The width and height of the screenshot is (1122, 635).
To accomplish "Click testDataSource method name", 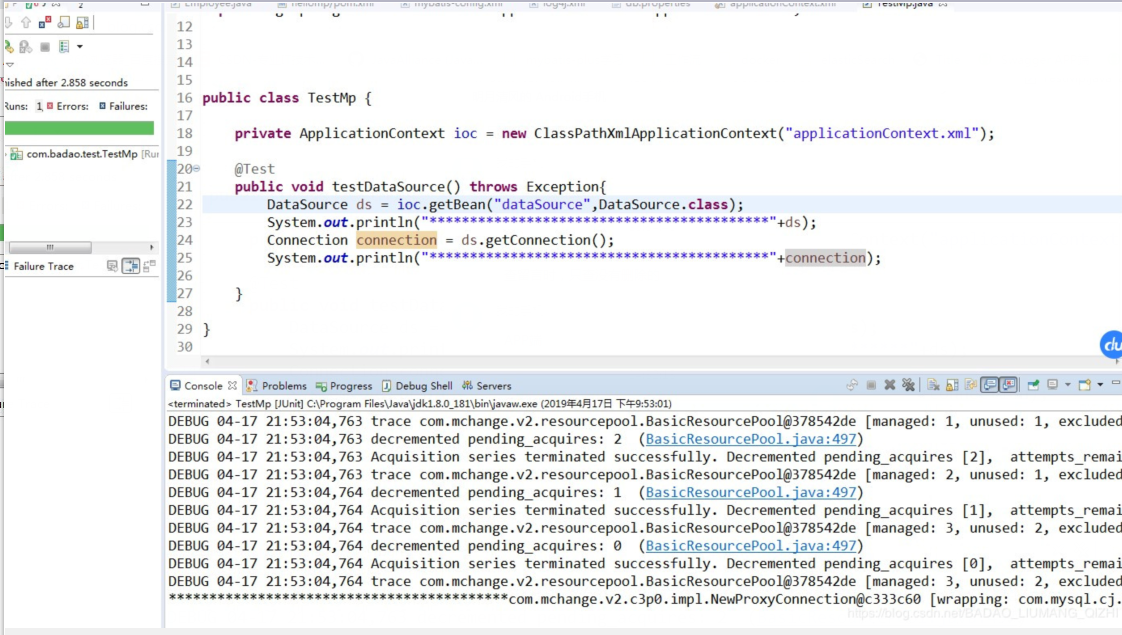I will click(388, 187).
